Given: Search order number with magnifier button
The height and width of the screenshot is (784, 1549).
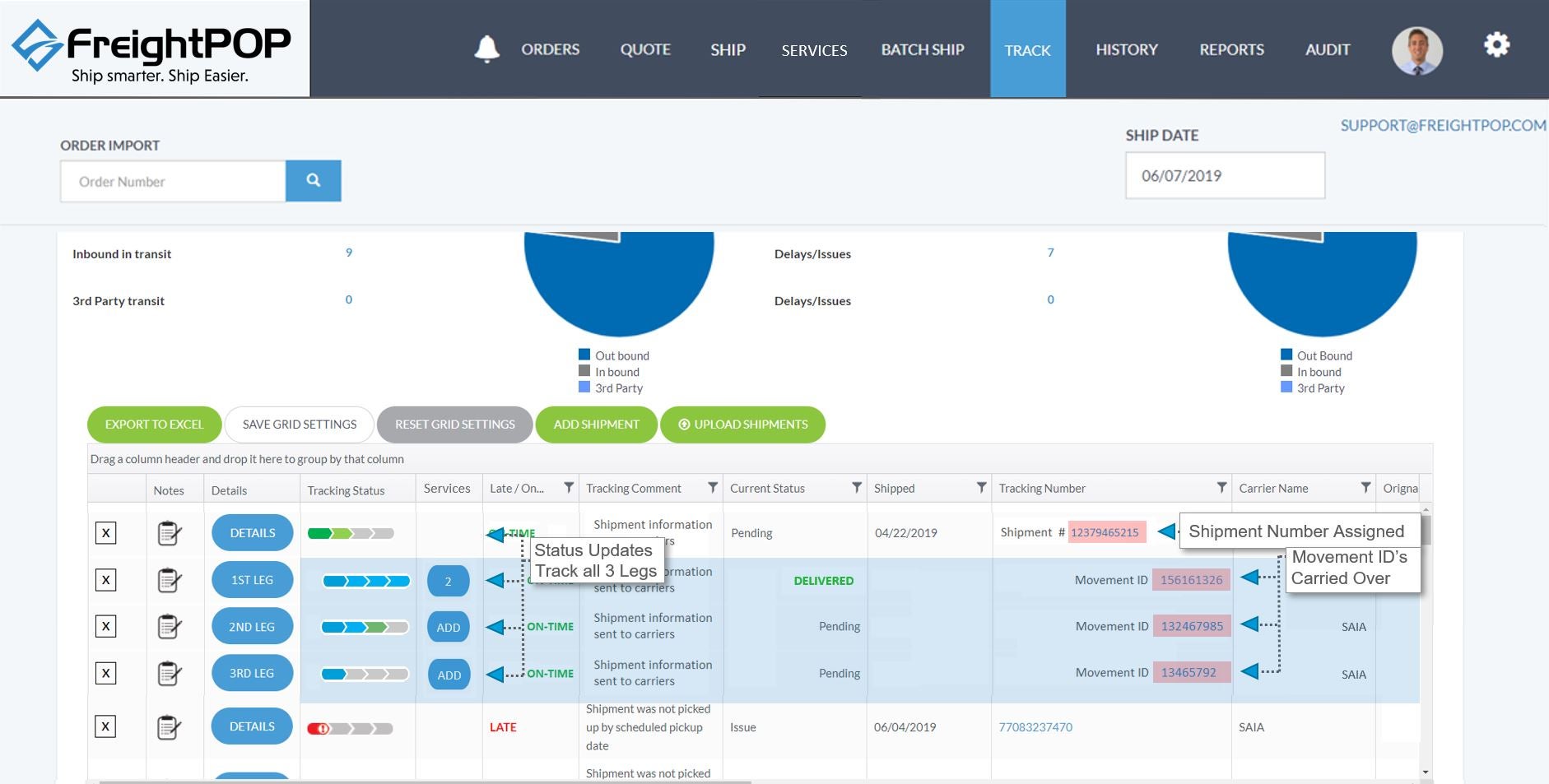Looking at the screenshot, I should [313, 180].
